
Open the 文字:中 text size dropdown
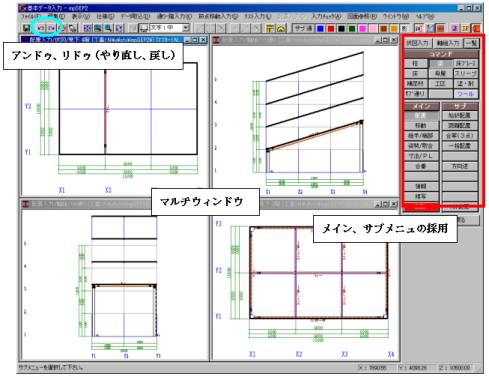click(186, 28)
